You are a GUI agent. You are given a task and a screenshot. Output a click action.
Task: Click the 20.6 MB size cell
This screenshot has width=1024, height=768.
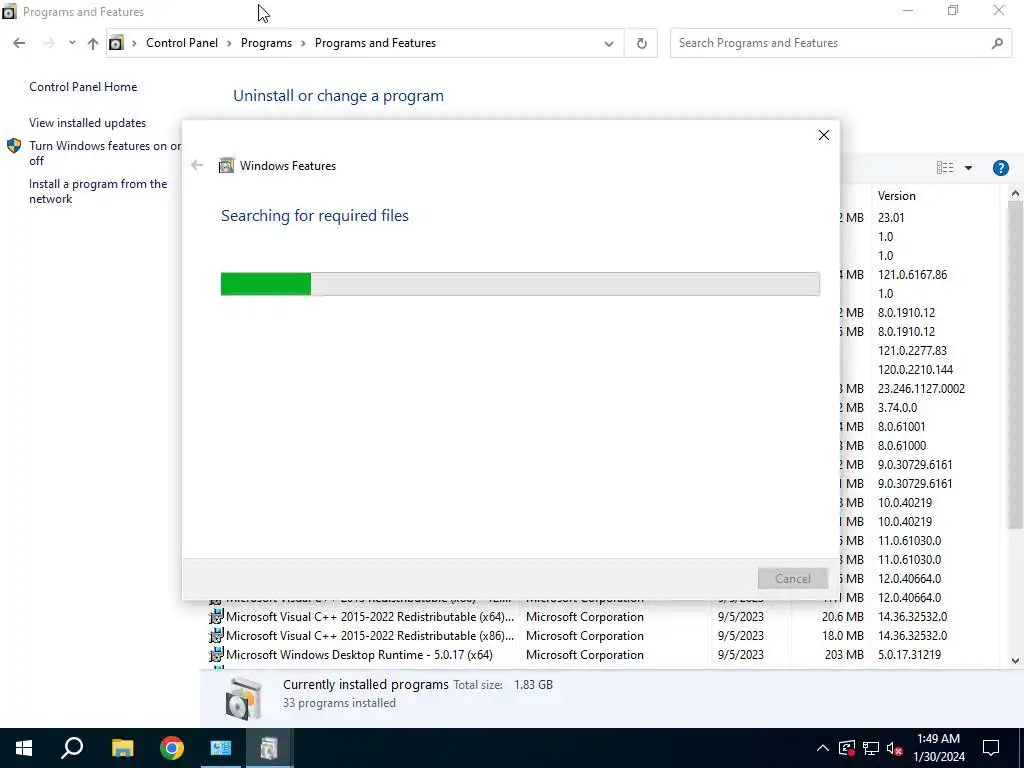coord(842,616)
